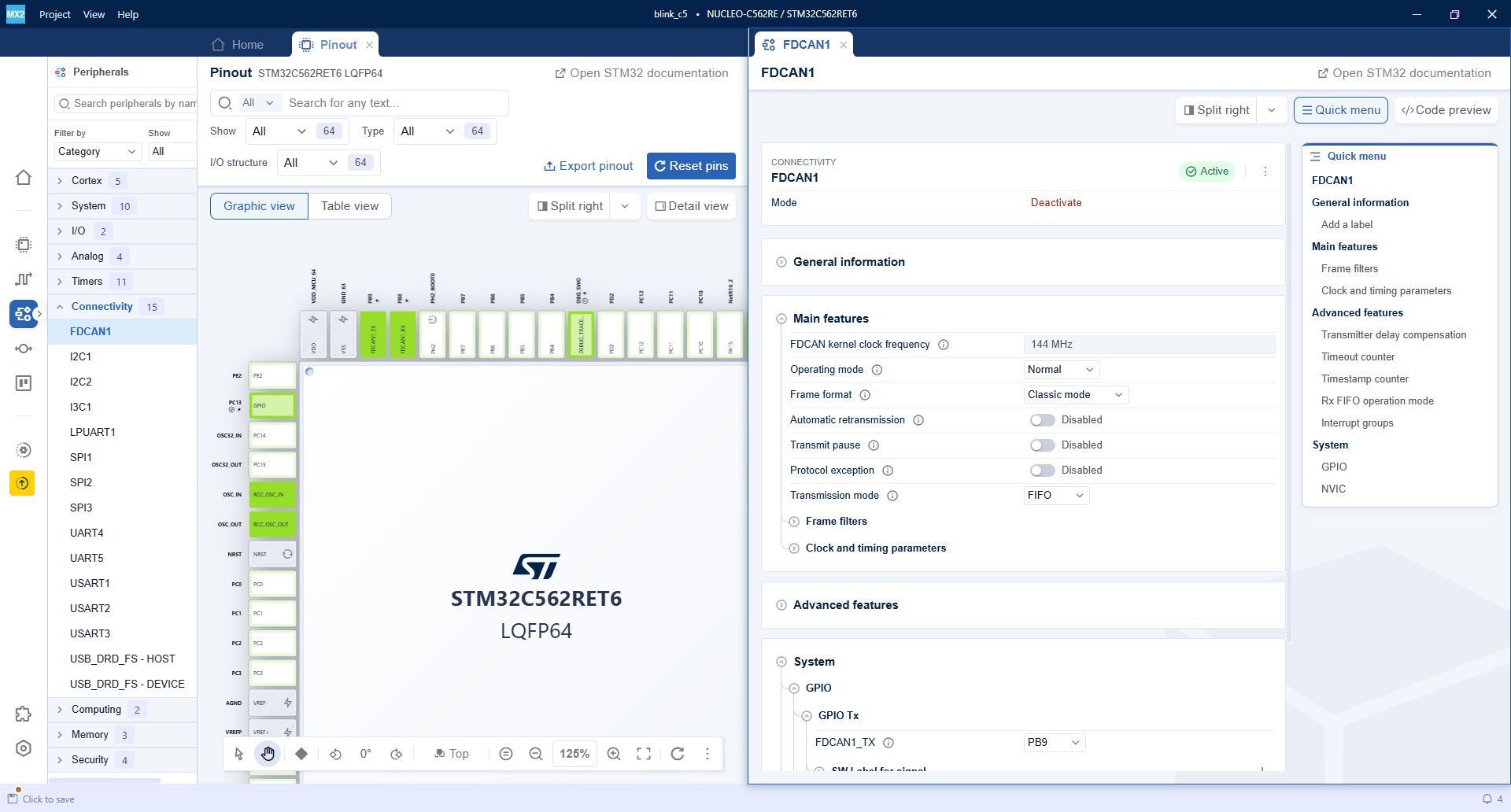
Task: Open settings hexagon icon in sidebar
Action: [x=24, y=748]
